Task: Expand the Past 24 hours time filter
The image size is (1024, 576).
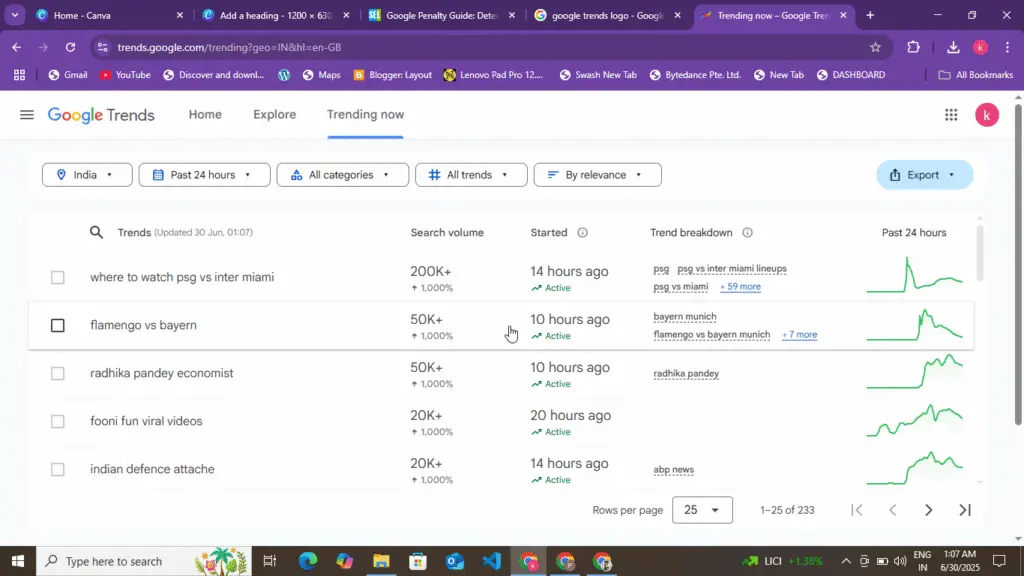Action: (204, 175)
